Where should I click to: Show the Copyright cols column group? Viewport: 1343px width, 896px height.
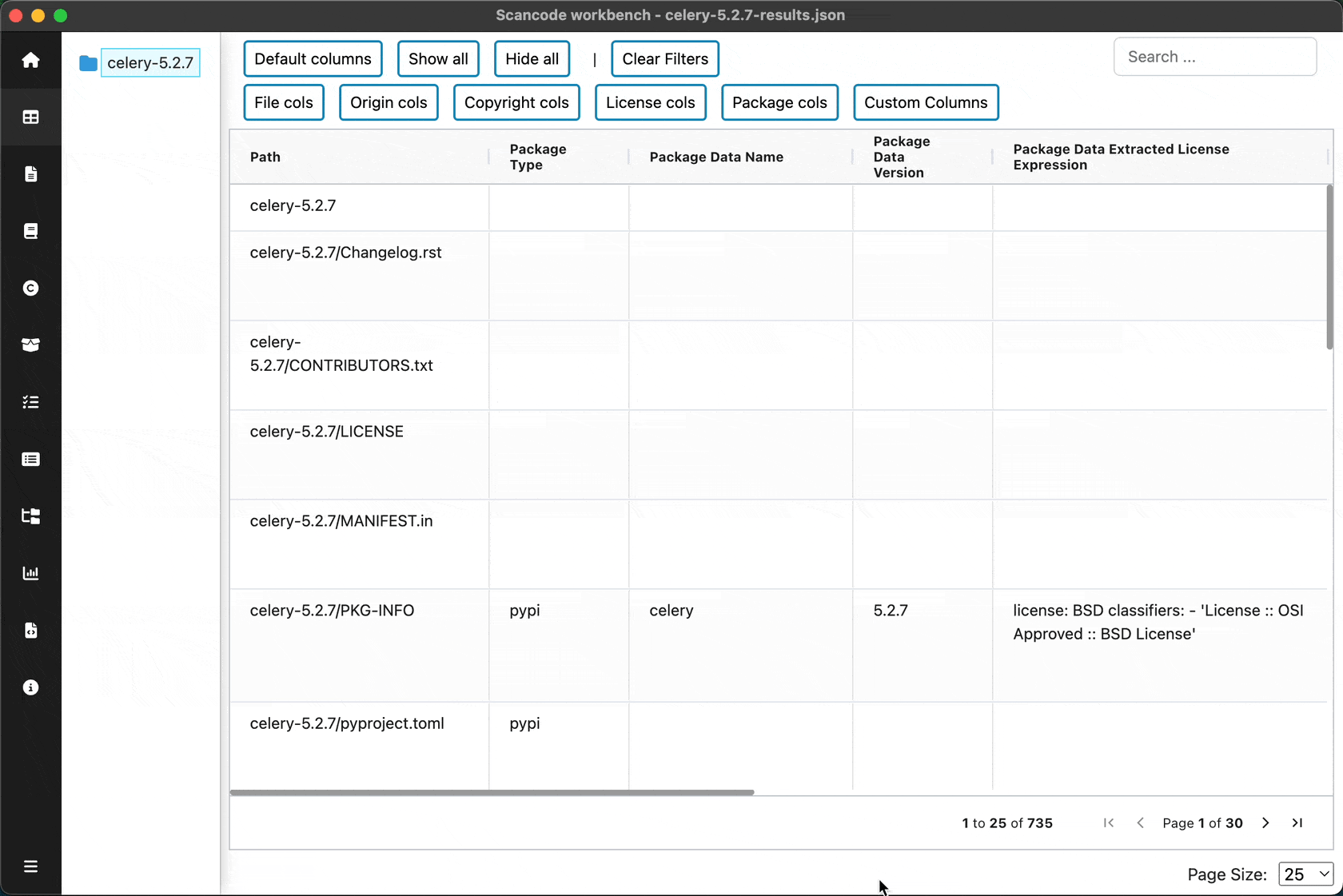pos(516,102)
